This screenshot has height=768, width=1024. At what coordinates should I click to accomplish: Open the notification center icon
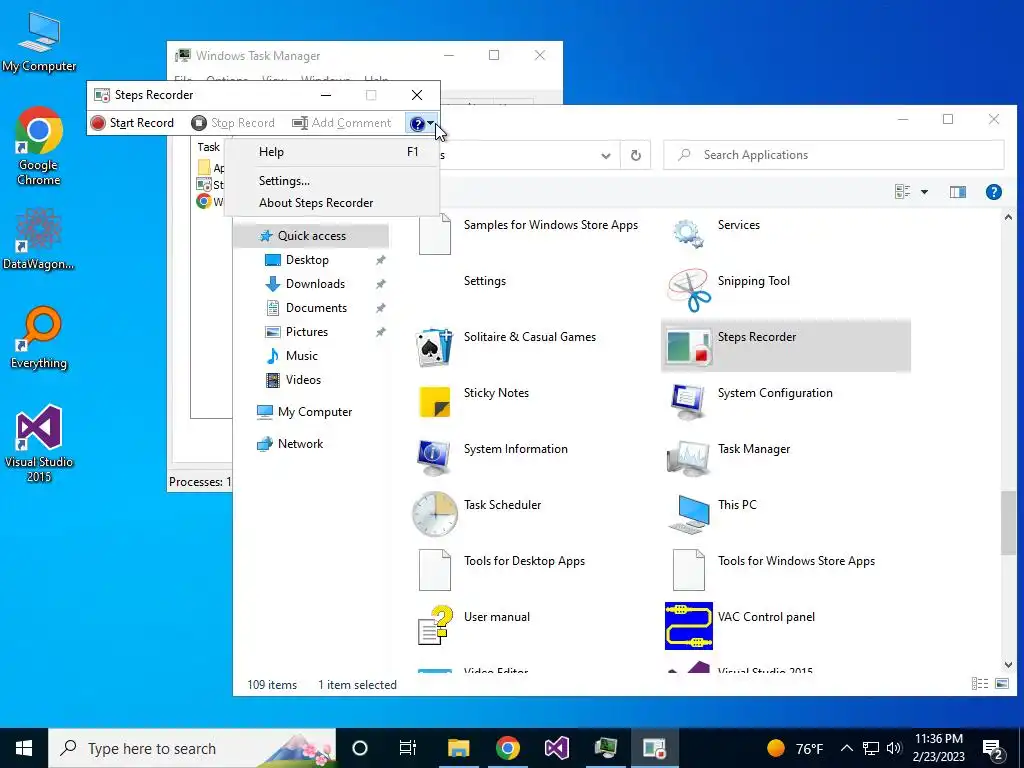click(993, 748)
